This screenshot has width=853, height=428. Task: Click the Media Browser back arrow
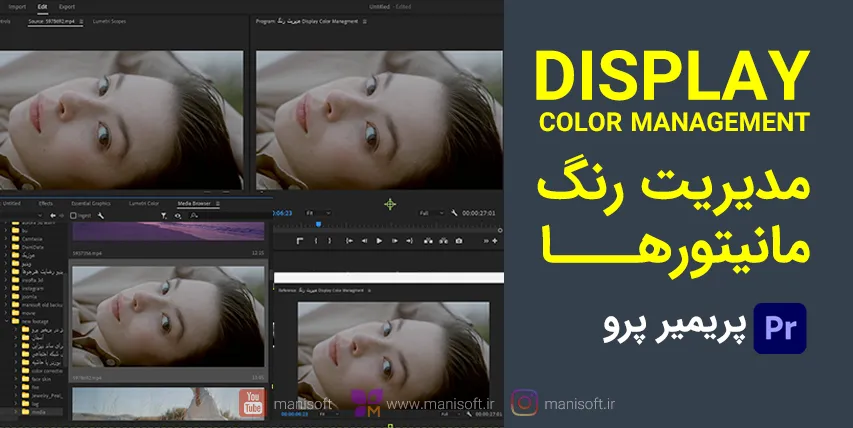tap(53, 216)
